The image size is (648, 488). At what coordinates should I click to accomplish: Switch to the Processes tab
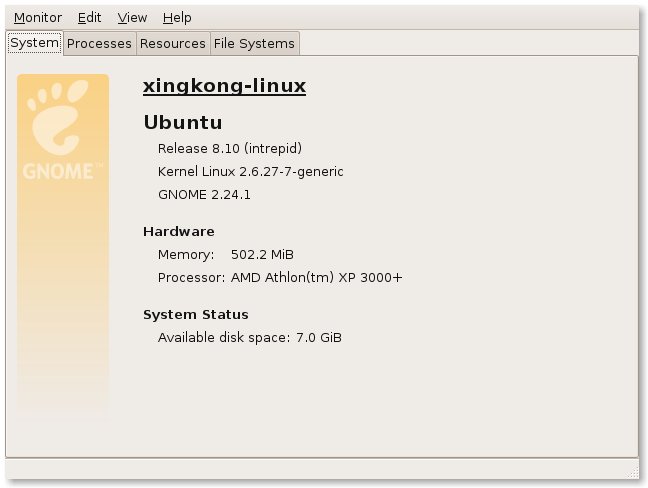pos(99,43)
